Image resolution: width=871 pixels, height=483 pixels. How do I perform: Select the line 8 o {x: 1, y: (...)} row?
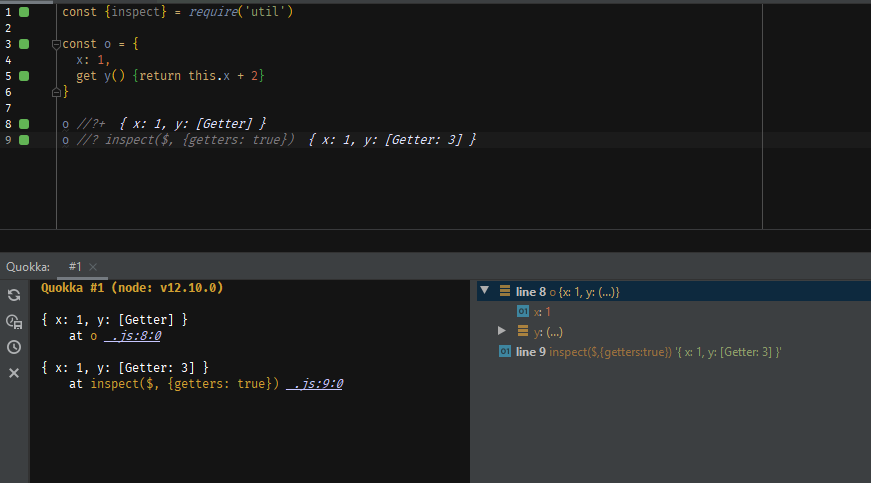[x=674, y=291]
